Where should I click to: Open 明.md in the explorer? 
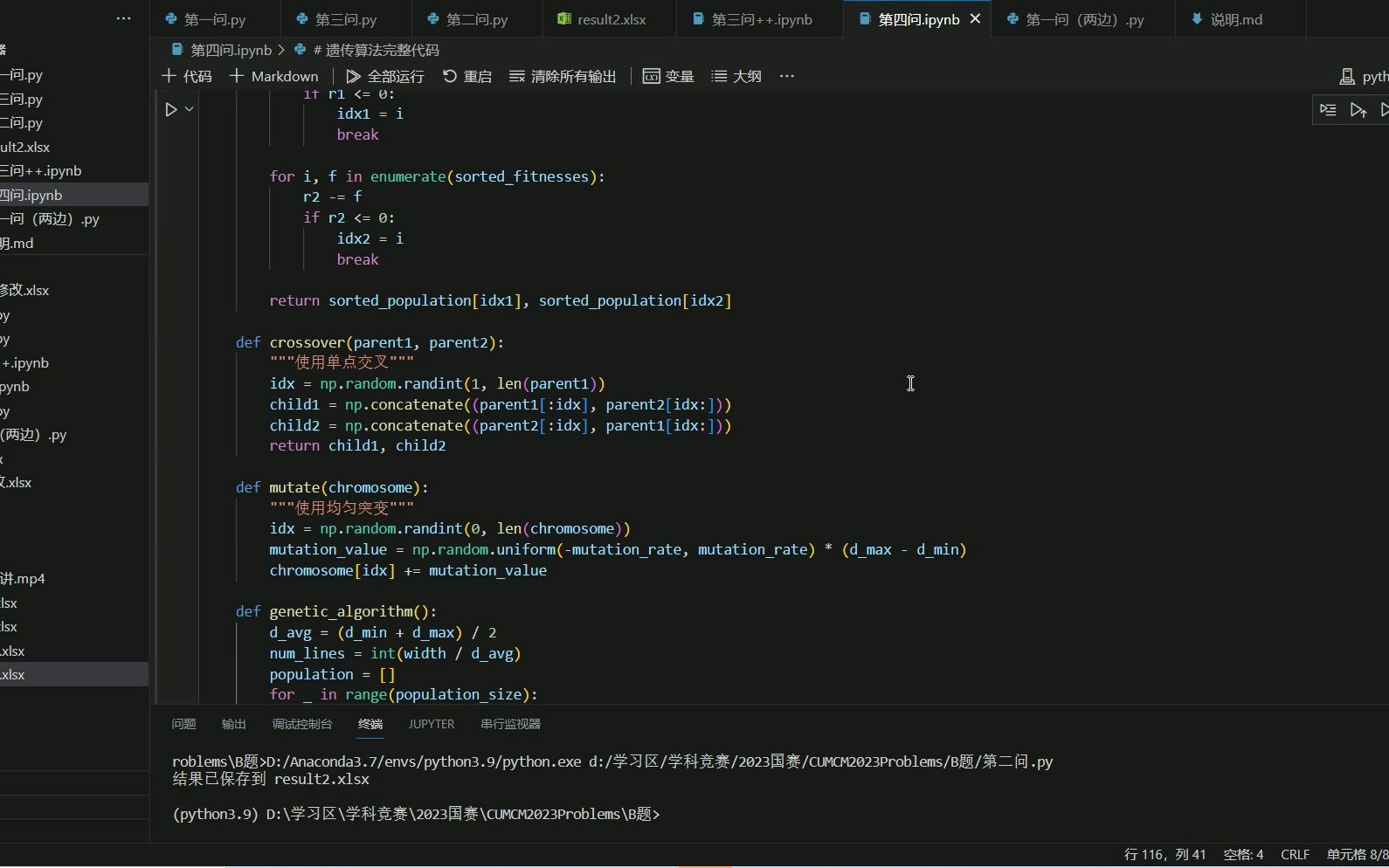click(x=74, y=243)
